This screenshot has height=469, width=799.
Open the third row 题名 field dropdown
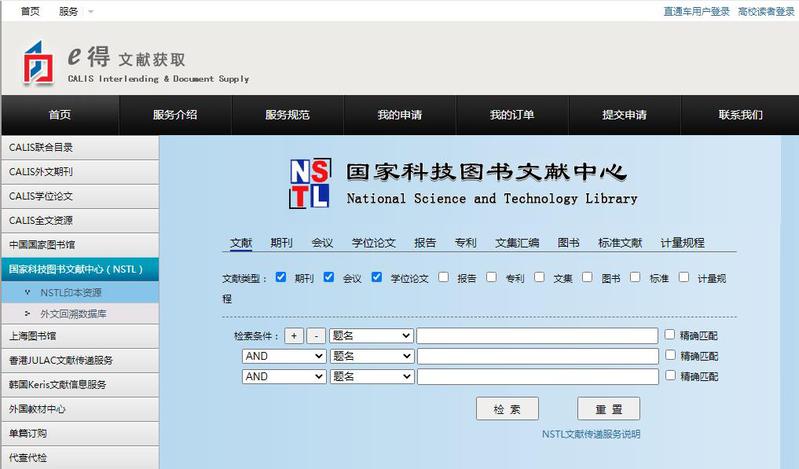coord(372,377)
